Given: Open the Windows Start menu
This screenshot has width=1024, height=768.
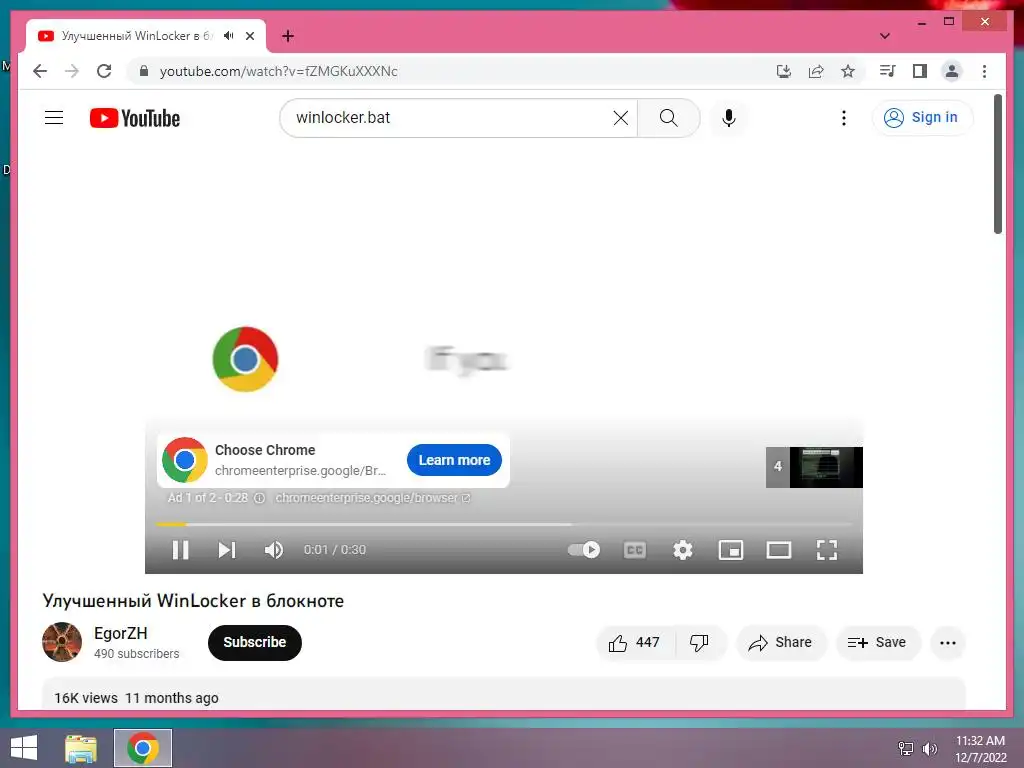Looking at the screenshot, I should click(x=24, y=748).
